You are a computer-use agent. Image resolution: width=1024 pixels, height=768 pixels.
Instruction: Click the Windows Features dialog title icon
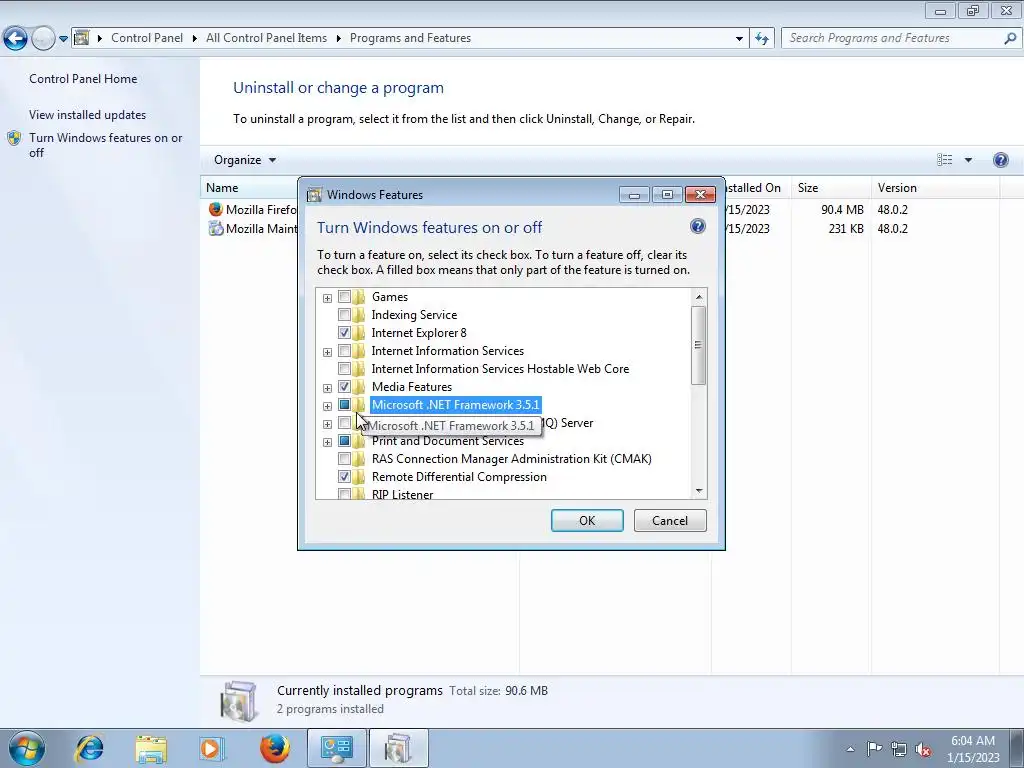(315, 195)
